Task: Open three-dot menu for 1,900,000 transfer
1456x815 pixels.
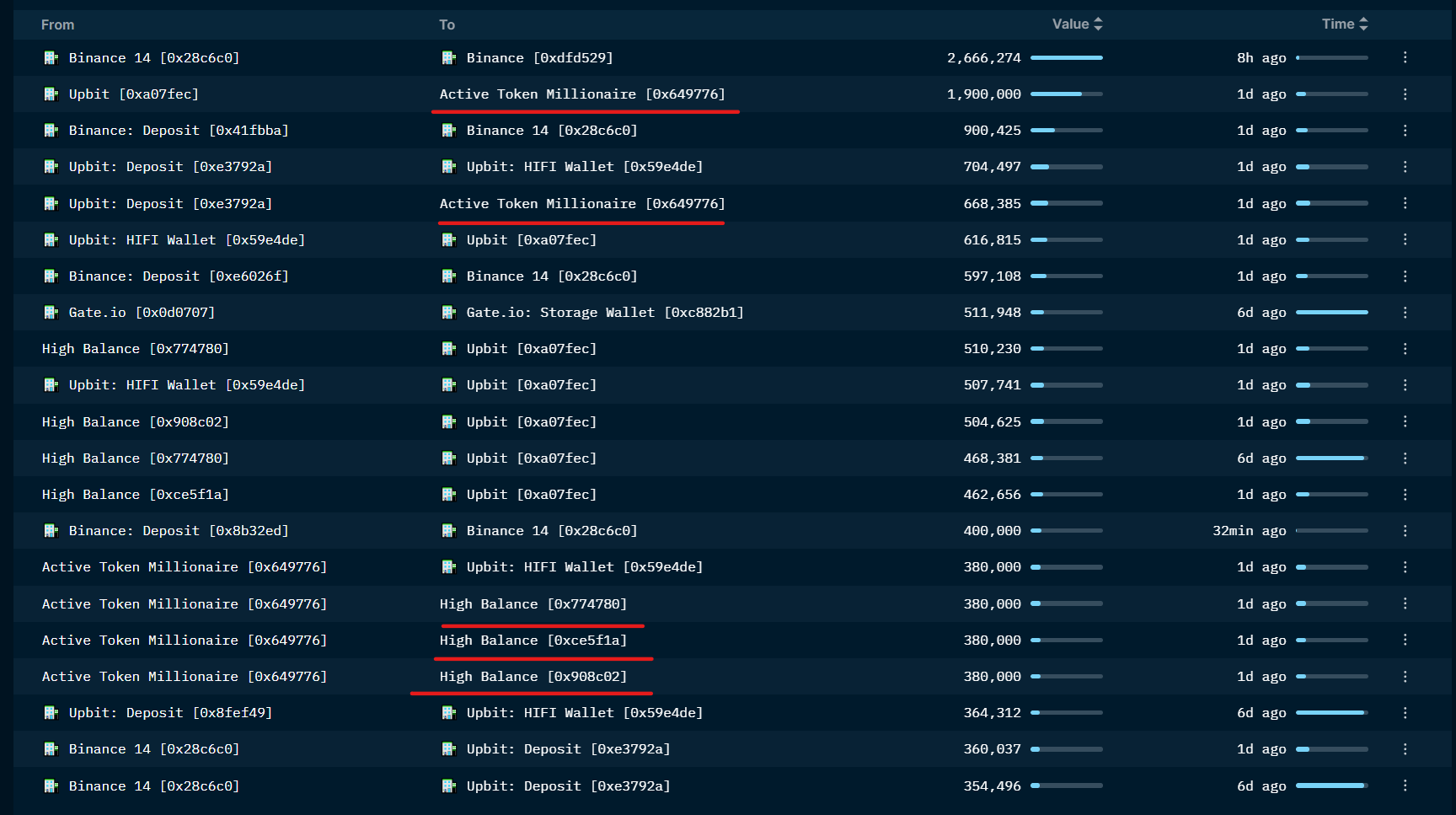Action: coord(1405,94)
